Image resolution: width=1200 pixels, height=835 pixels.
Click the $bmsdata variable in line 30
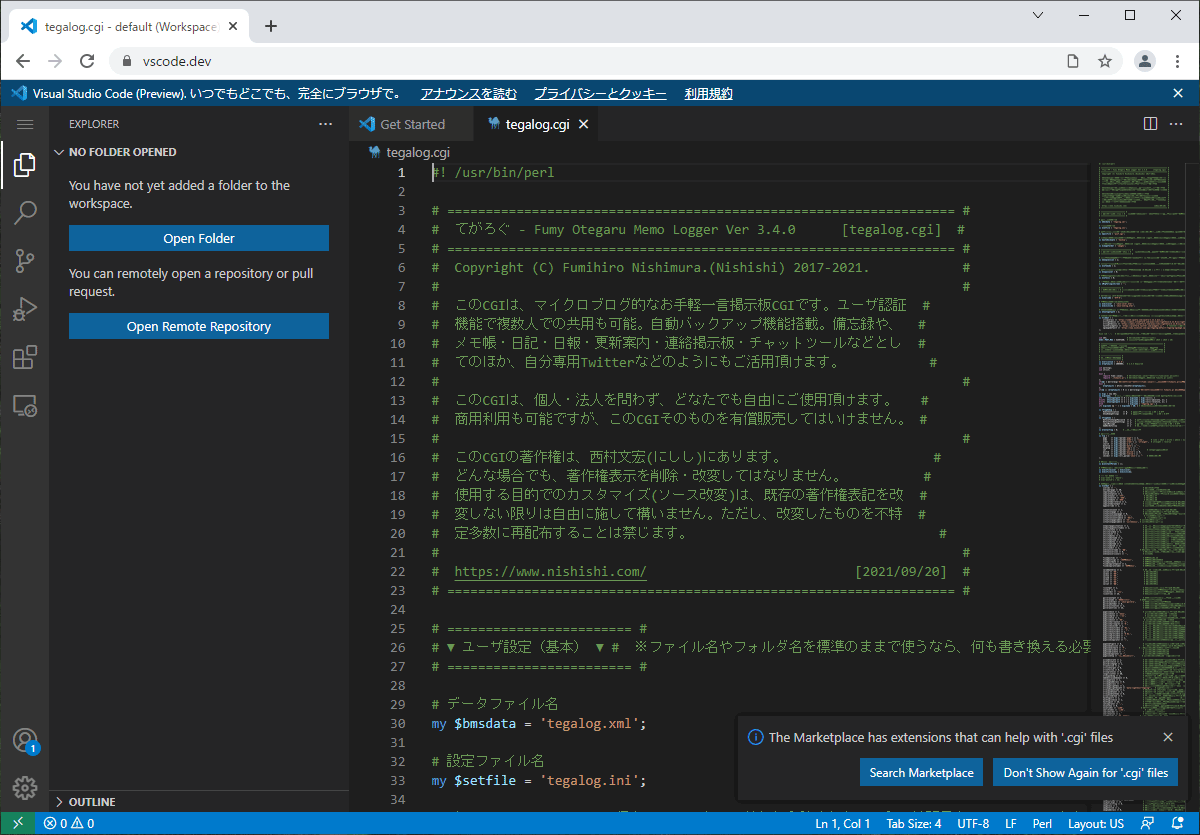(x=485, y=723)
